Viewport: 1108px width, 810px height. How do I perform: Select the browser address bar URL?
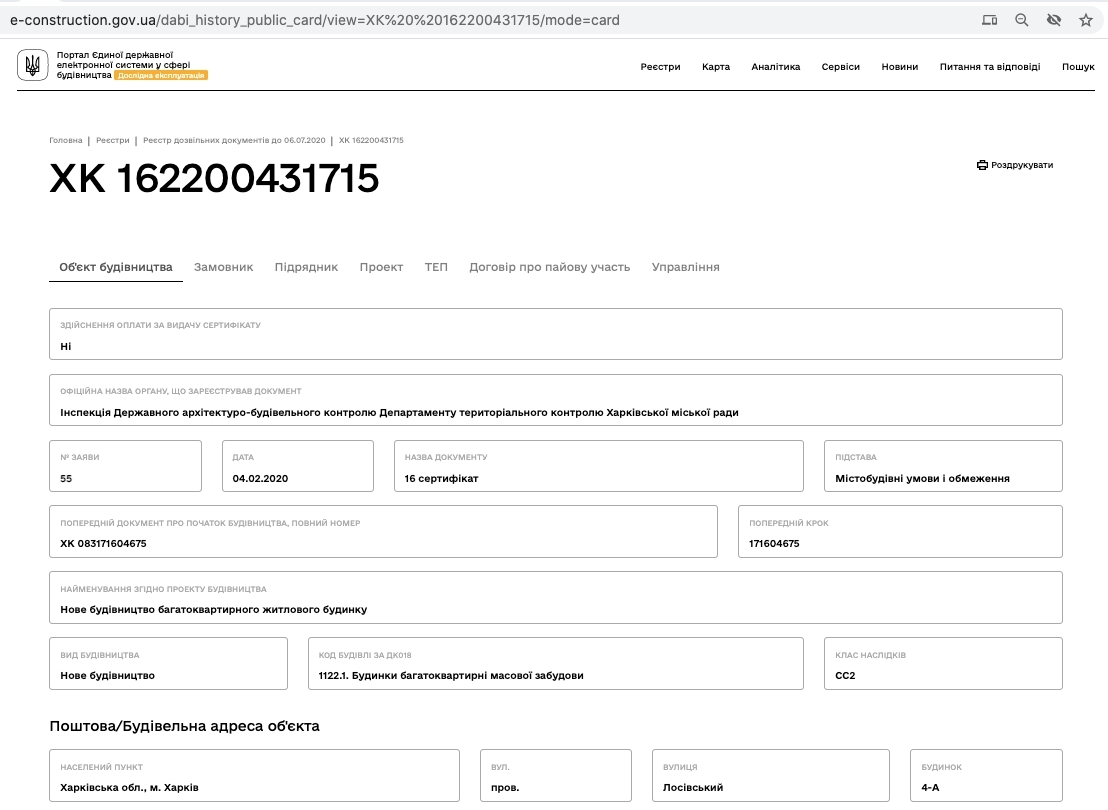pyautogui.click(x=314, y=20)
